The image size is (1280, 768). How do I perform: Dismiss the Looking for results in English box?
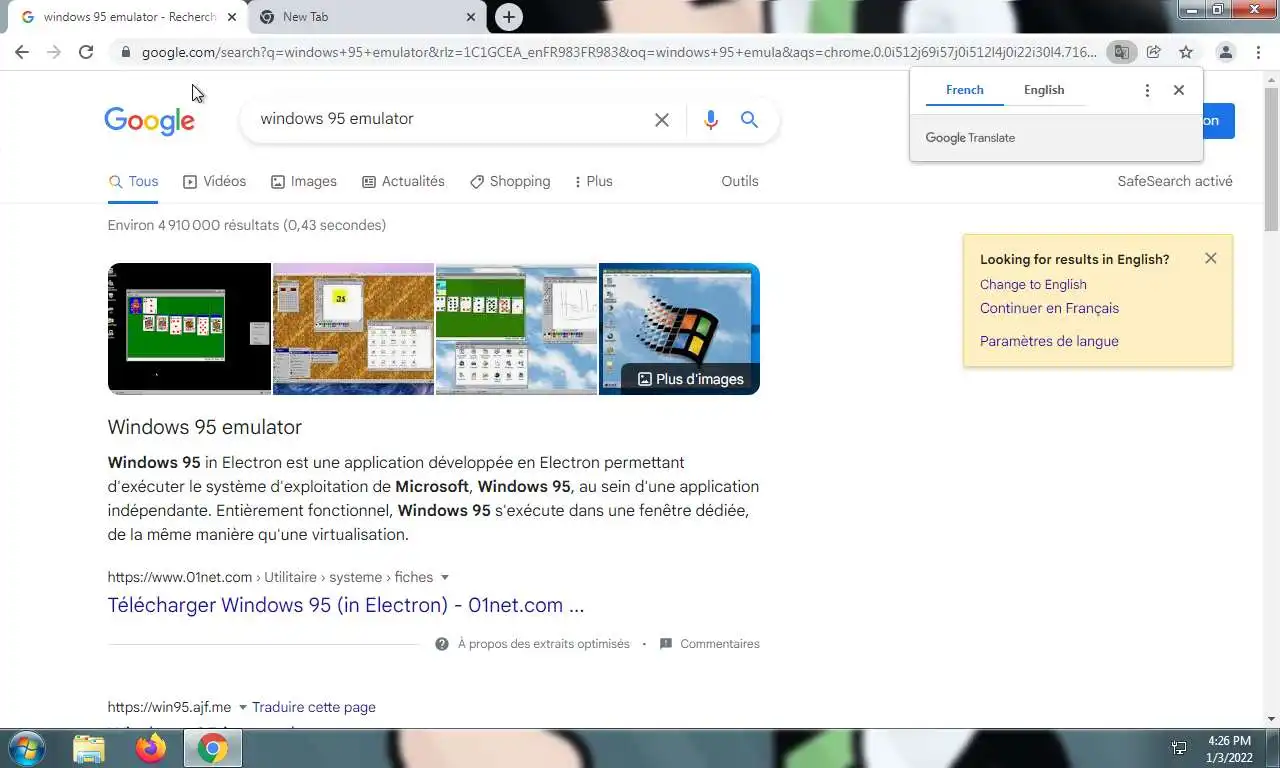pyautogui.click(x=1211, y=258)
